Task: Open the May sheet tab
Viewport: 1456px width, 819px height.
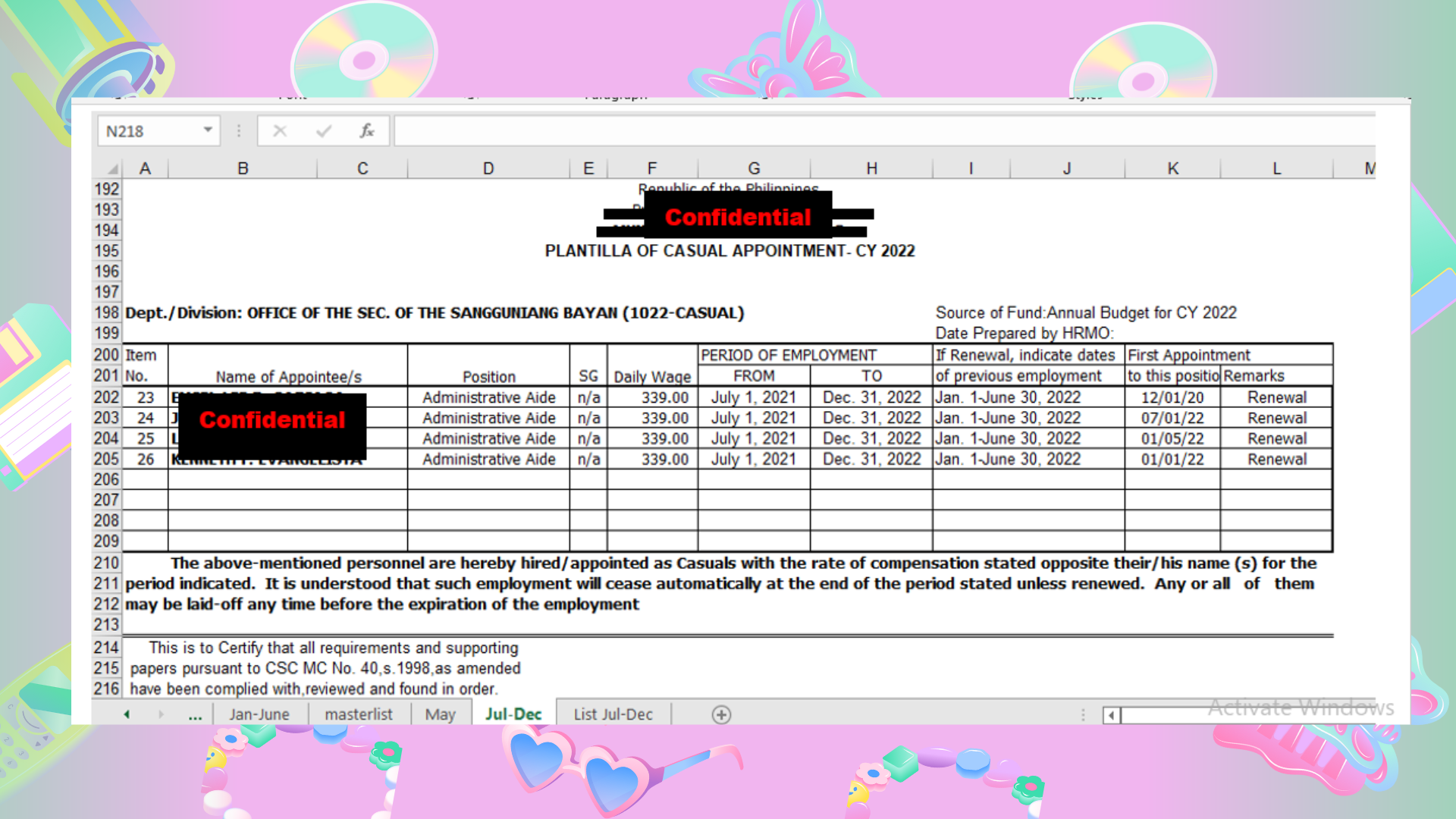Action: [x=440, y=714]
